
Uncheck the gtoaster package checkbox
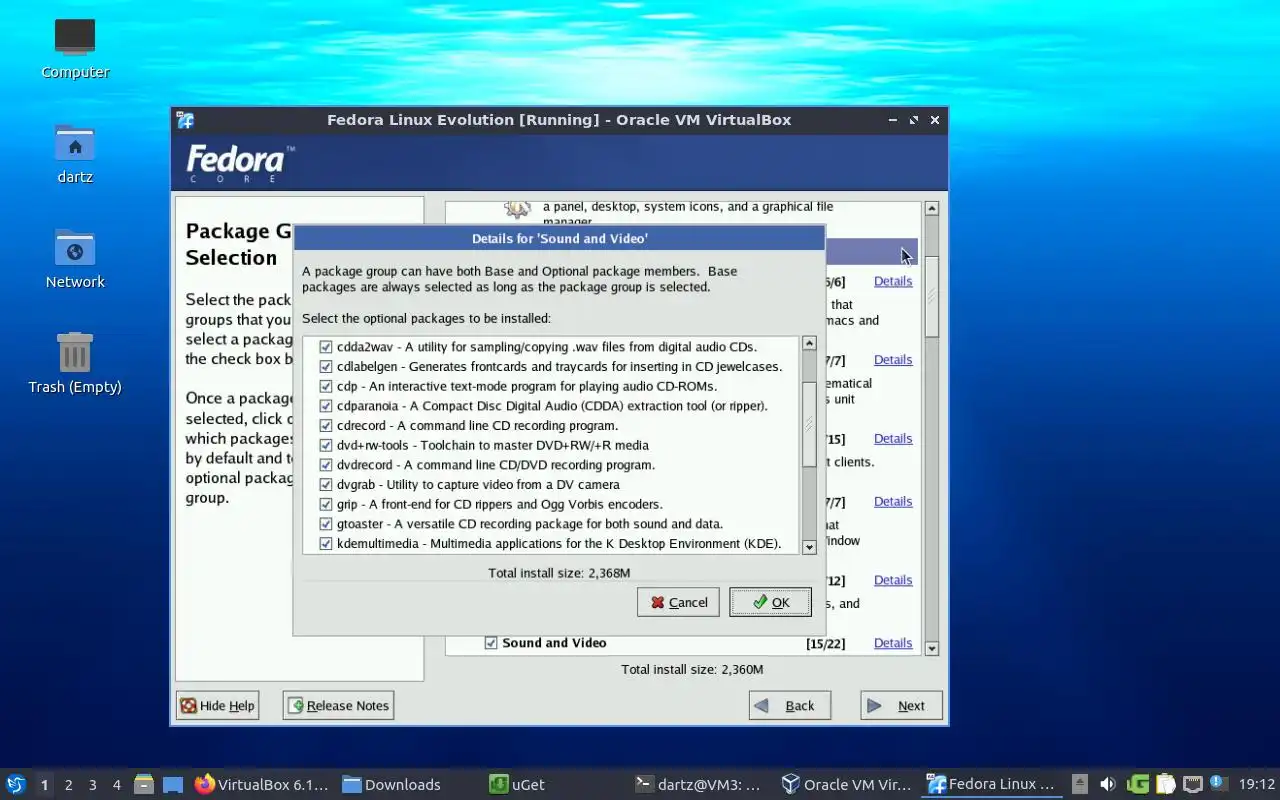[x=325, y=524]
